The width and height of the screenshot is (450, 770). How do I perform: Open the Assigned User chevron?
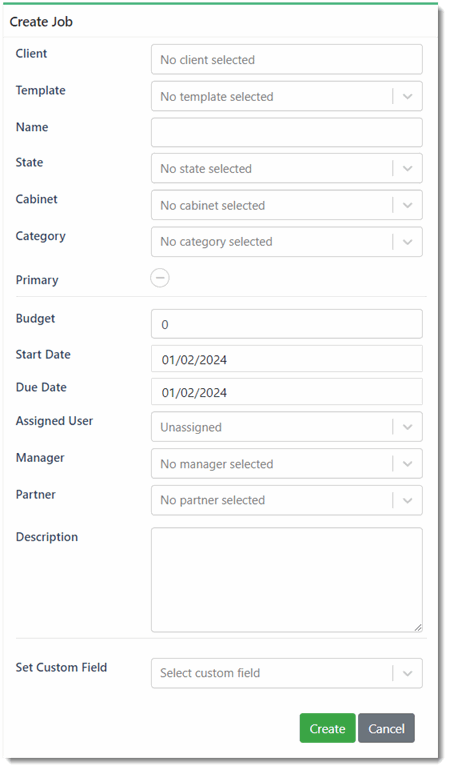(x=407, y=427)
